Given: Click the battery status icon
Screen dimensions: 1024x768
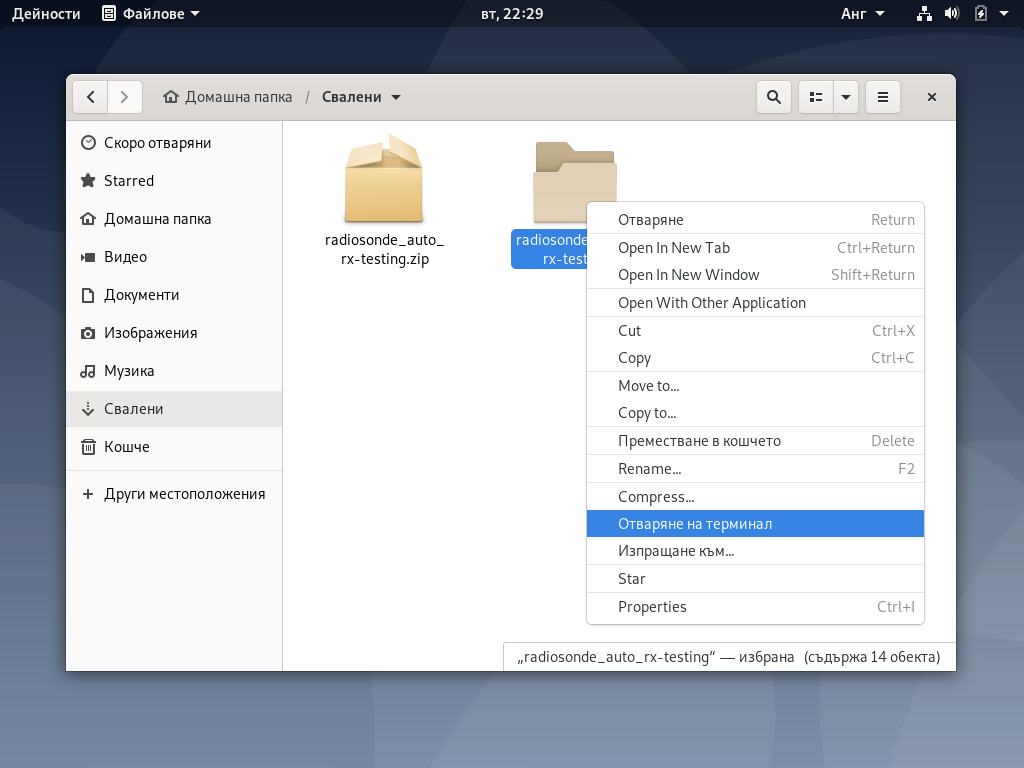Looking at the screenshot, I should pyautogui.click(x=981, y=14).
